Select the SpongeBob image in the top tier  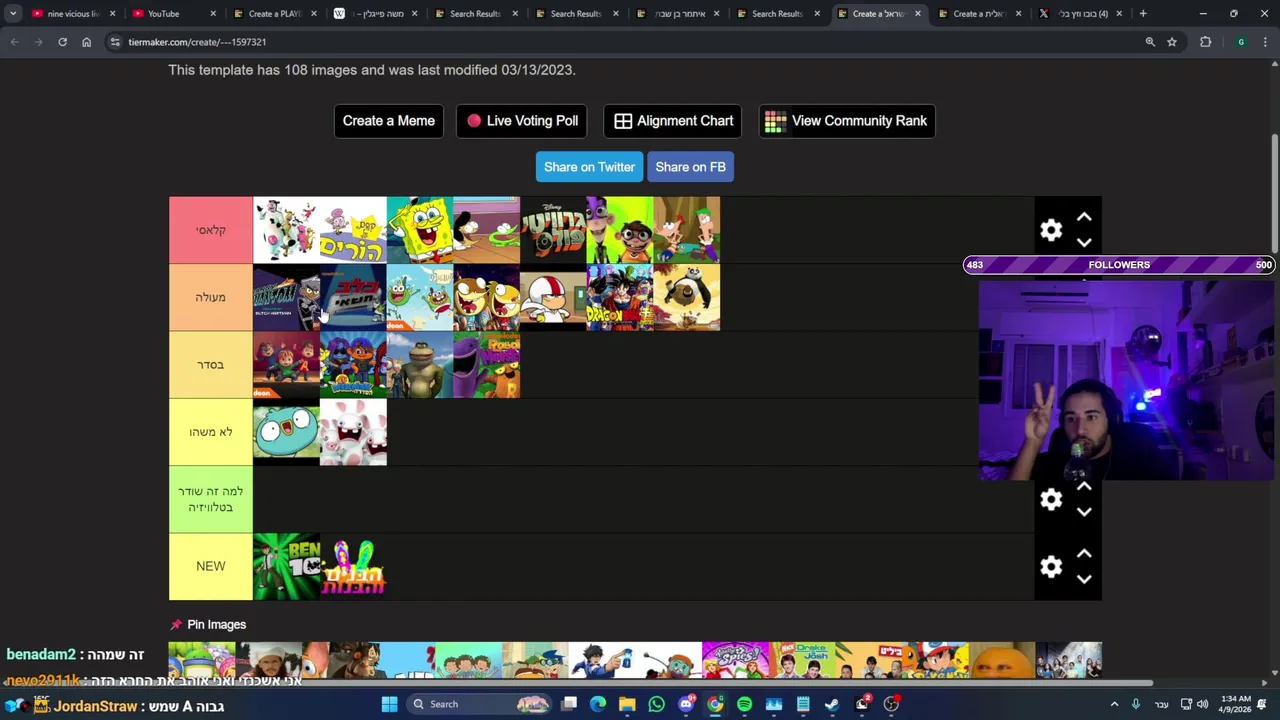click(x=420, y=230)
